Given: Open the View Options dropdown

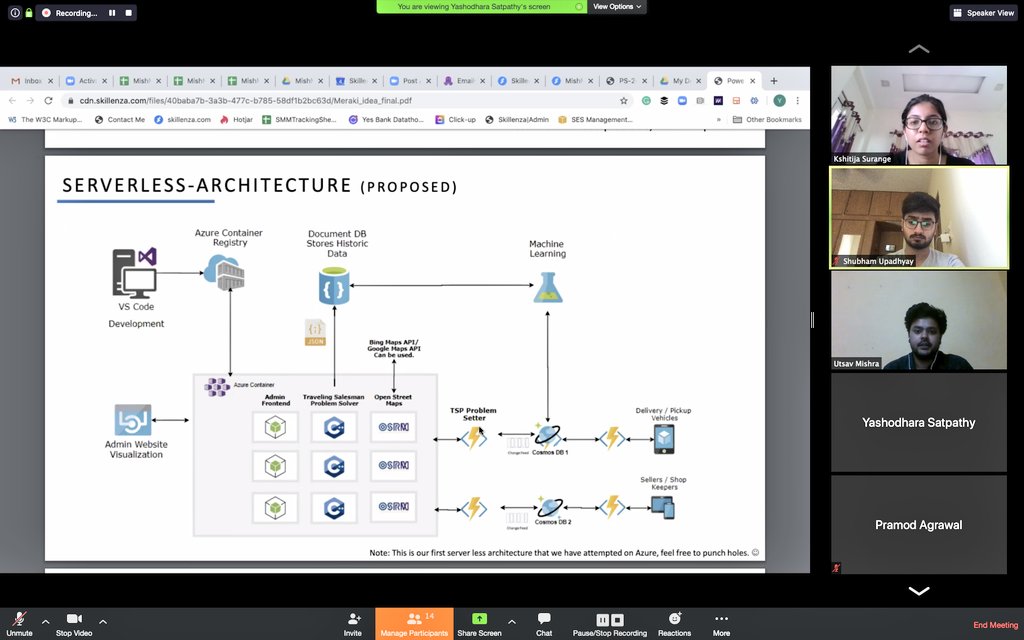Looking at the screenshot, I should click(x=616, y=7).
